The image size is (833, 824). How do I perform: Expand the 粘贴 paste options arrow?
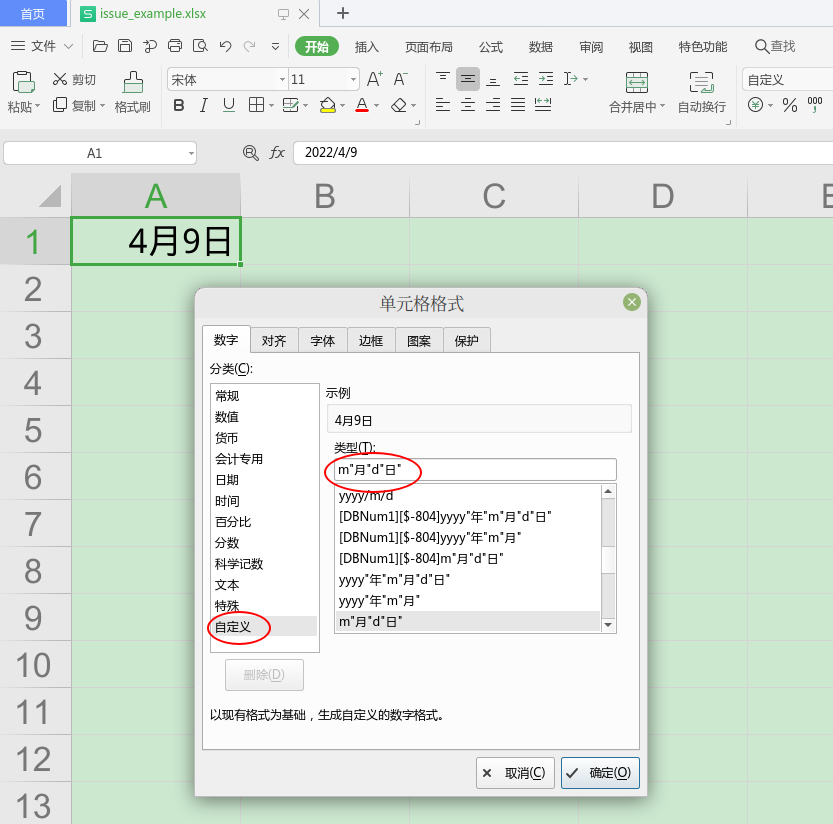pos(38,107)
